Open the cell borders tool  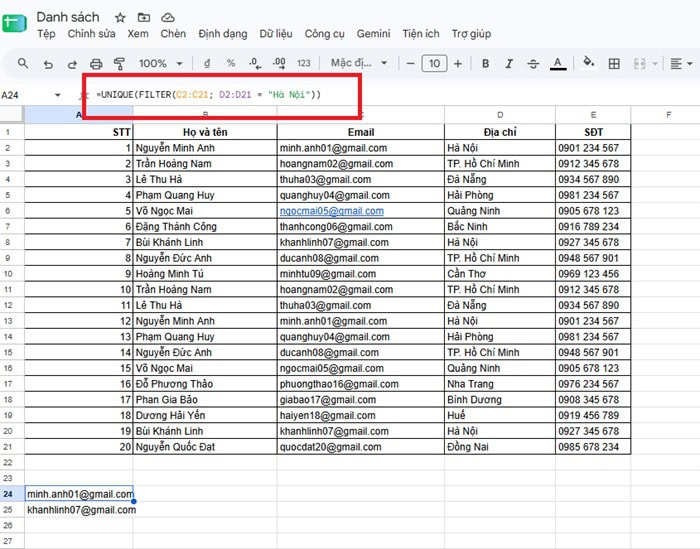614,63
